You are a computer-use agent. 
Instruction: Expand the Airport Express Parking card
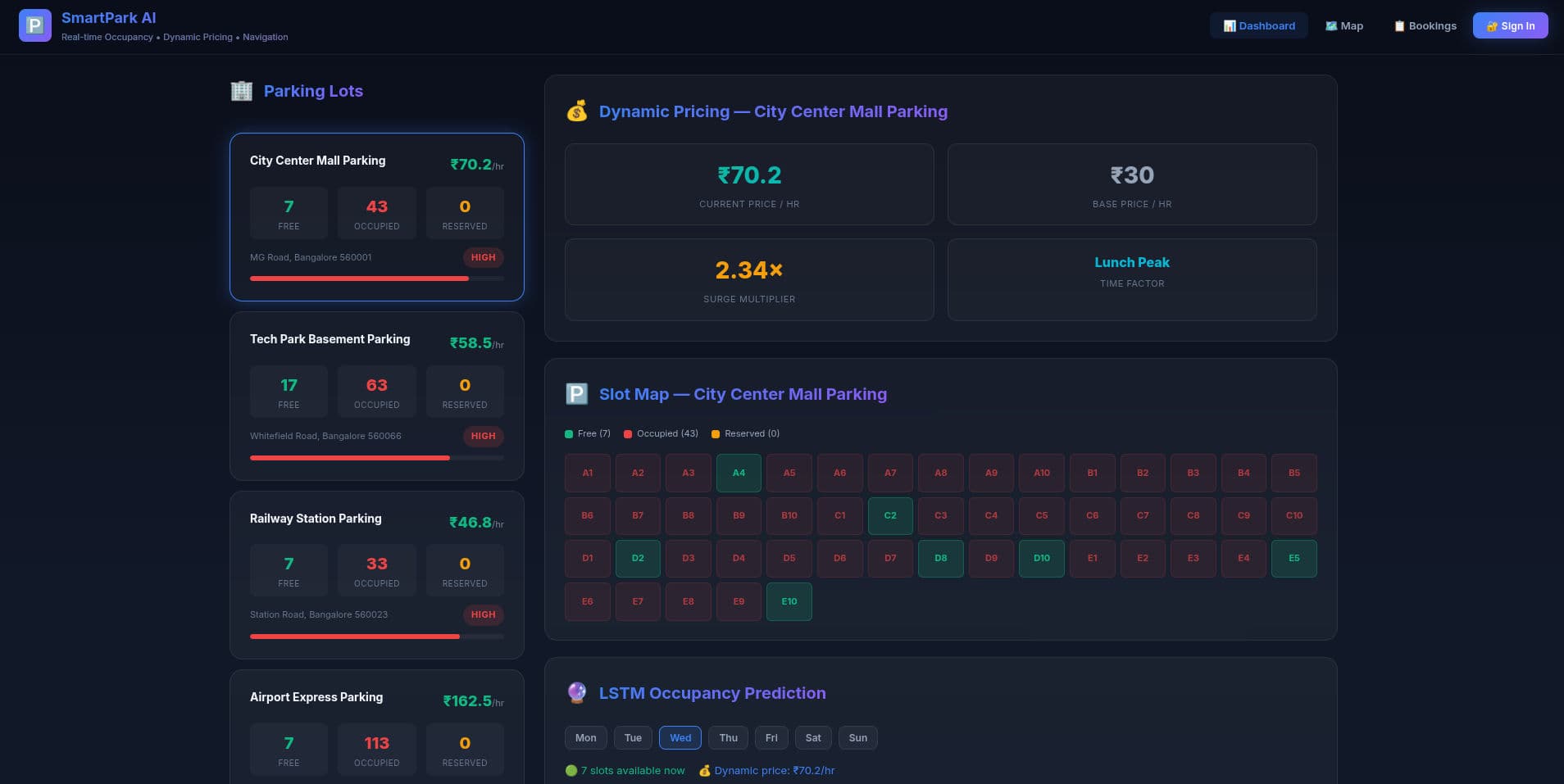[x=376, y=729]
